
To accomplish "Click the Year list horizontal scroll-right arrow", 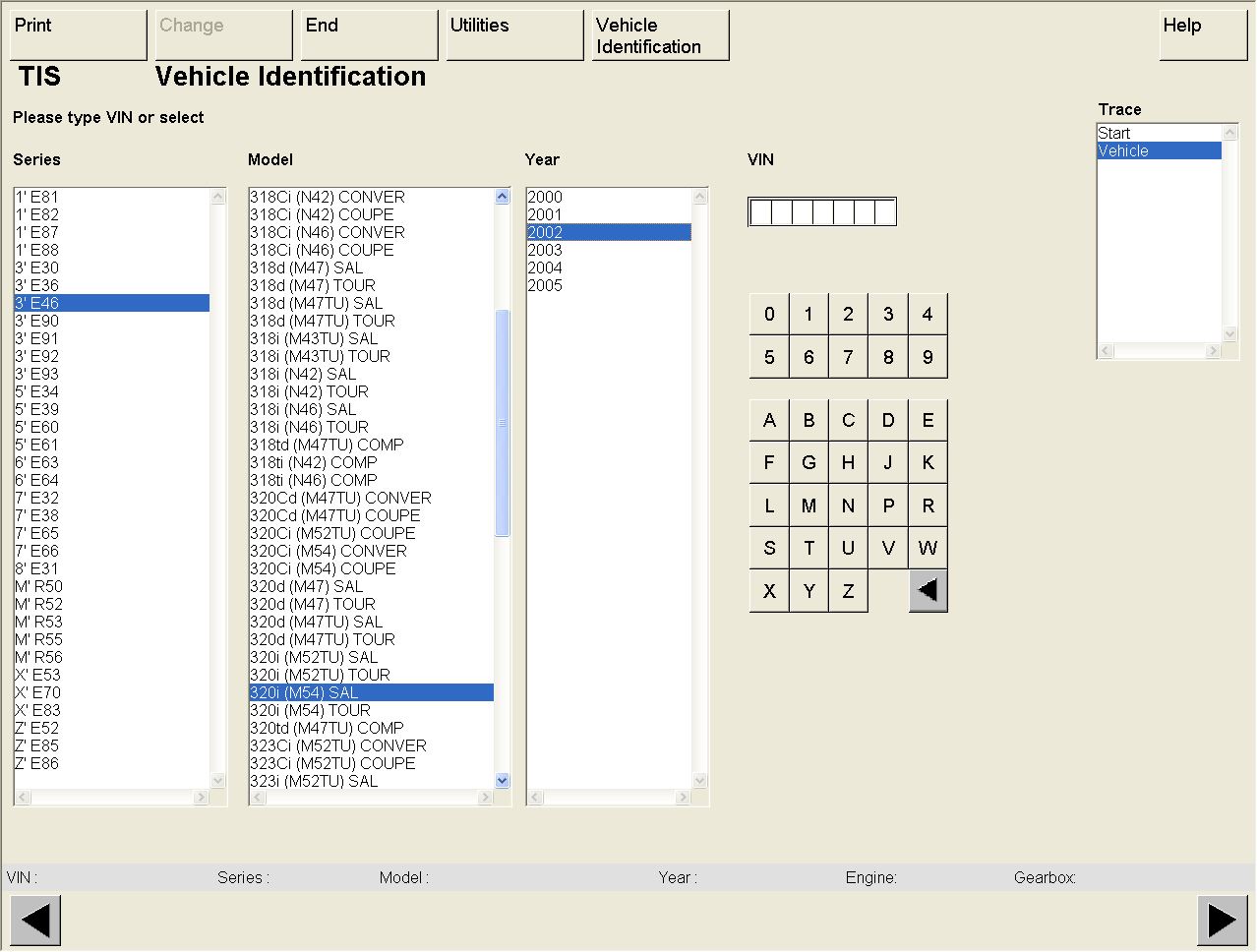I will pos(684,798).
